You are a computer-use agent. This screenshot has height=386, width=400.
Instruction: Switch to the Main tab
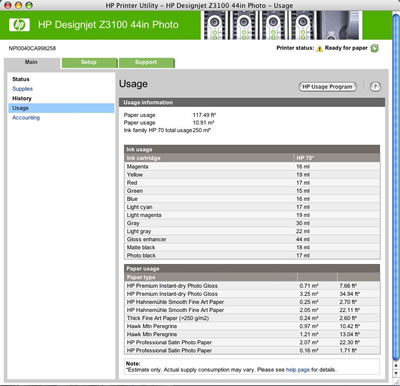(32, 63)
